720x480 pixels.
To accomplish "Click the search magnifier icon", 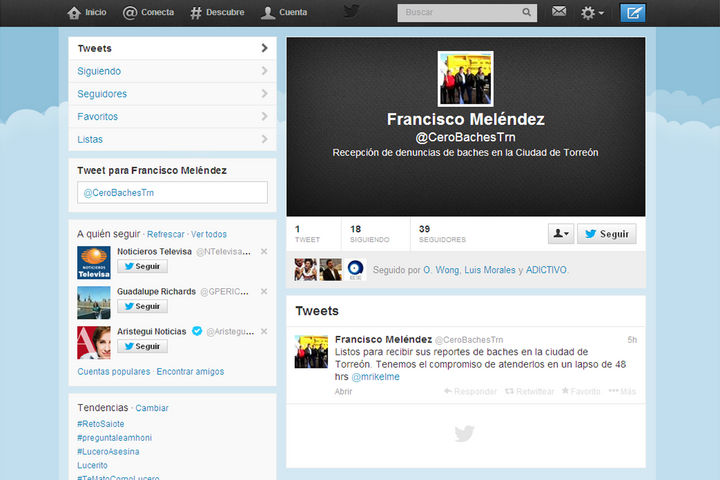I will 527,13.
